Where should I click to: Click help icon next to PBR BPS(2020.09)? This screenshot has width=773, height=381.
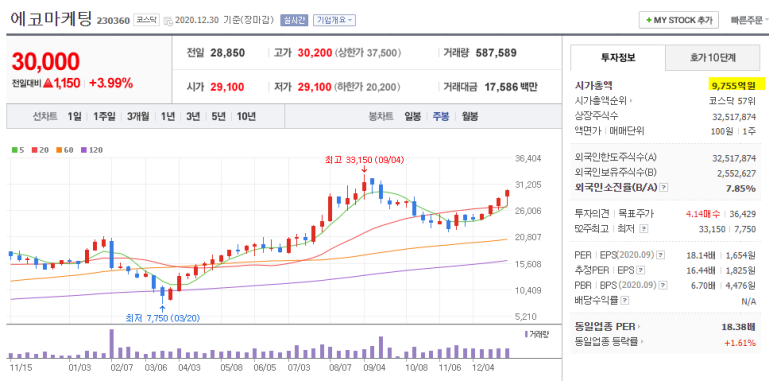[x=664, y=285]
